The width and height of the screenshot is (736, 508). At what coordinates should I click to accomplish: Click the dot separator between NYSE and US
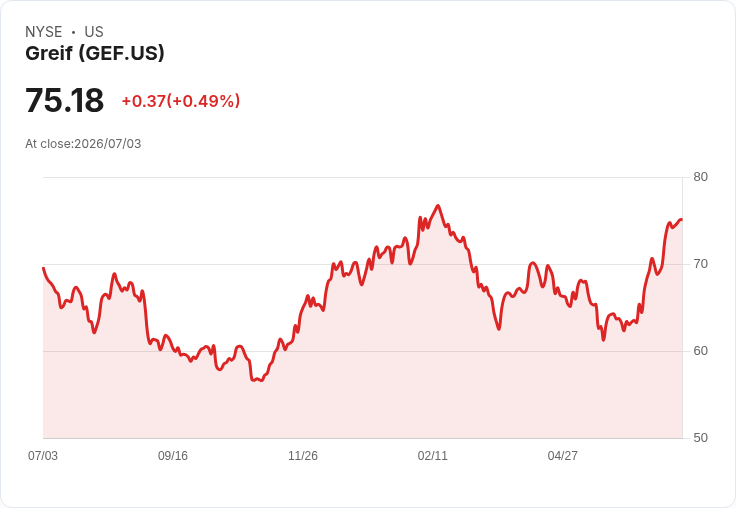73,32
